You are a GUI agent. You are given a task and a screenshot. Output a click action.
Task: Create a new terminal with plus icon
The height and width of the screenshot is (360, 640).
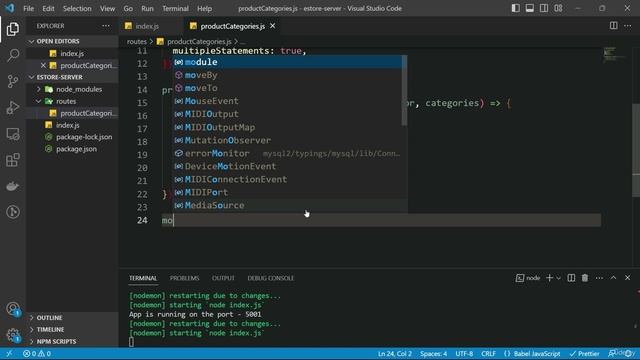click(549, 278)
